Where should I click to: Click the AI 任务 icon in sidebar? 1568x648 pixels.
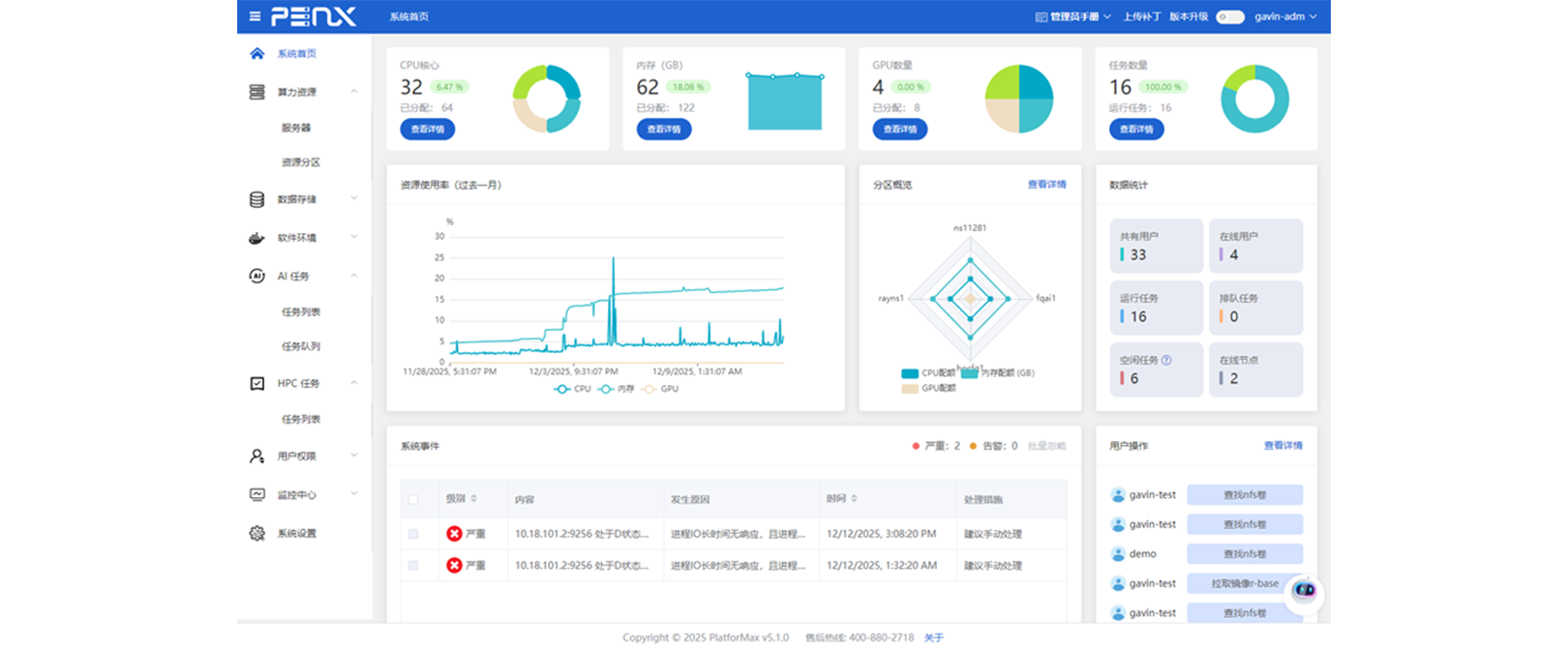(256, 276)
